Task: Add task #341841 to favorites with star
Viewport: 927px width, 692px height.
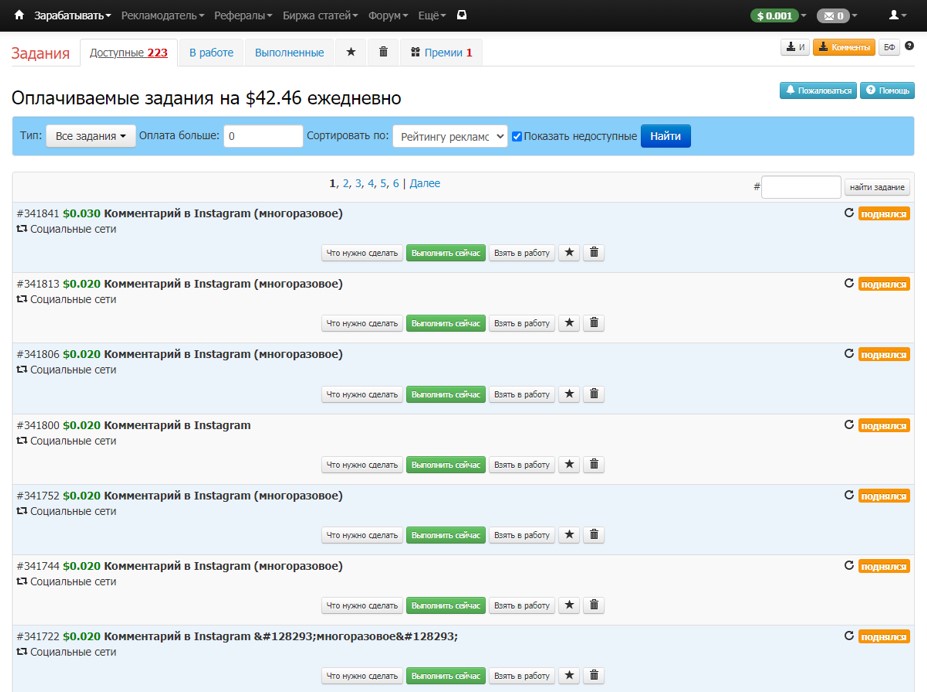Action: tap(569, 252)
